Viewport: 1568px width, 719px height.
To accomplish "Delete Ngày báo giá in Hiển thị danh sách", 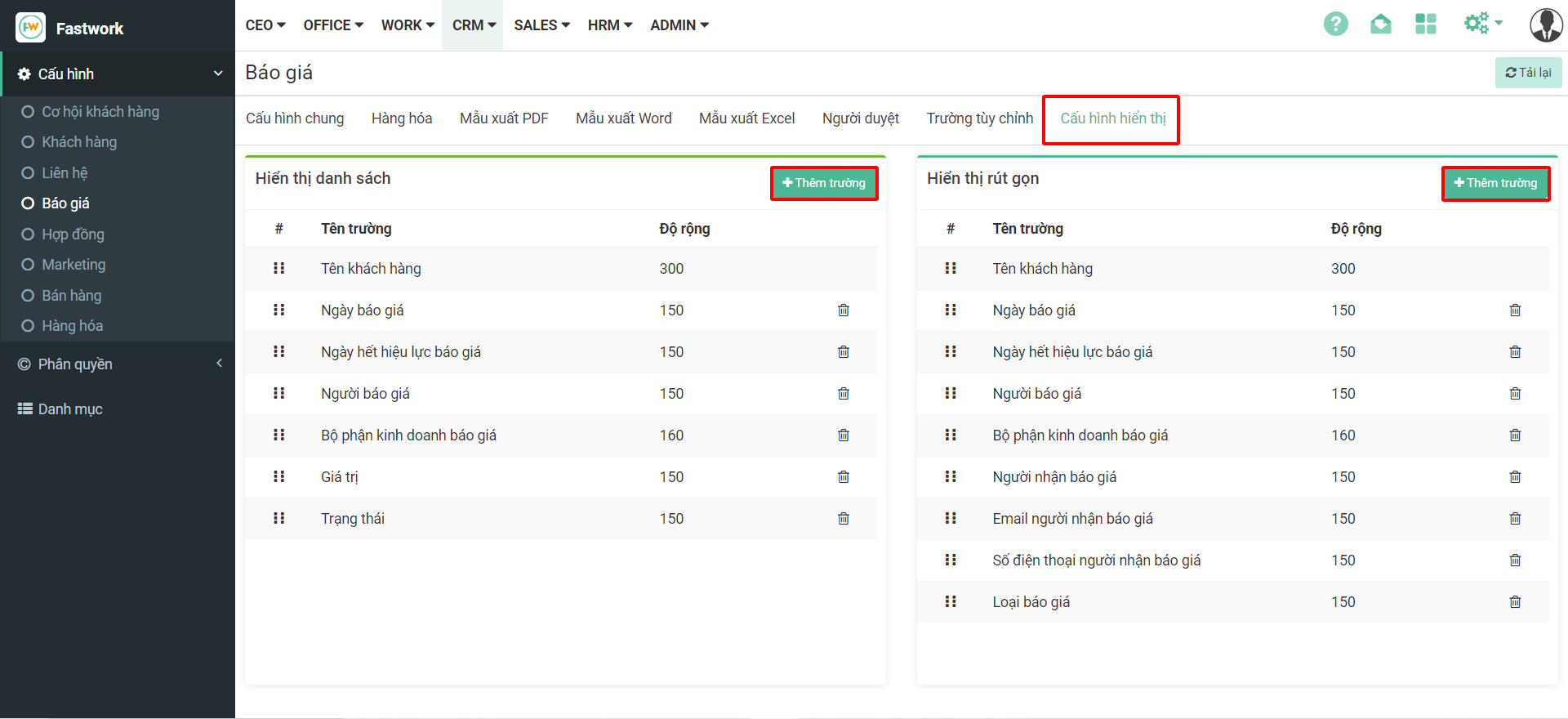I will [843, 310].
